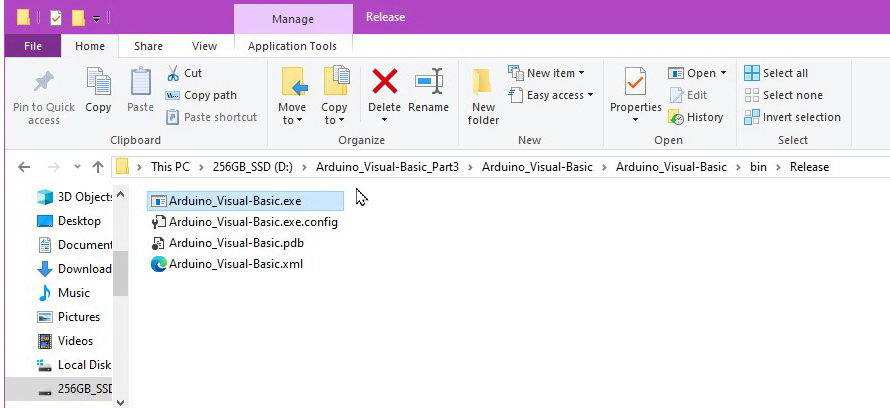Viewport: 890px width, 408px height.
Task: Open the Easy access dropdown
Action: pos(551,95)
